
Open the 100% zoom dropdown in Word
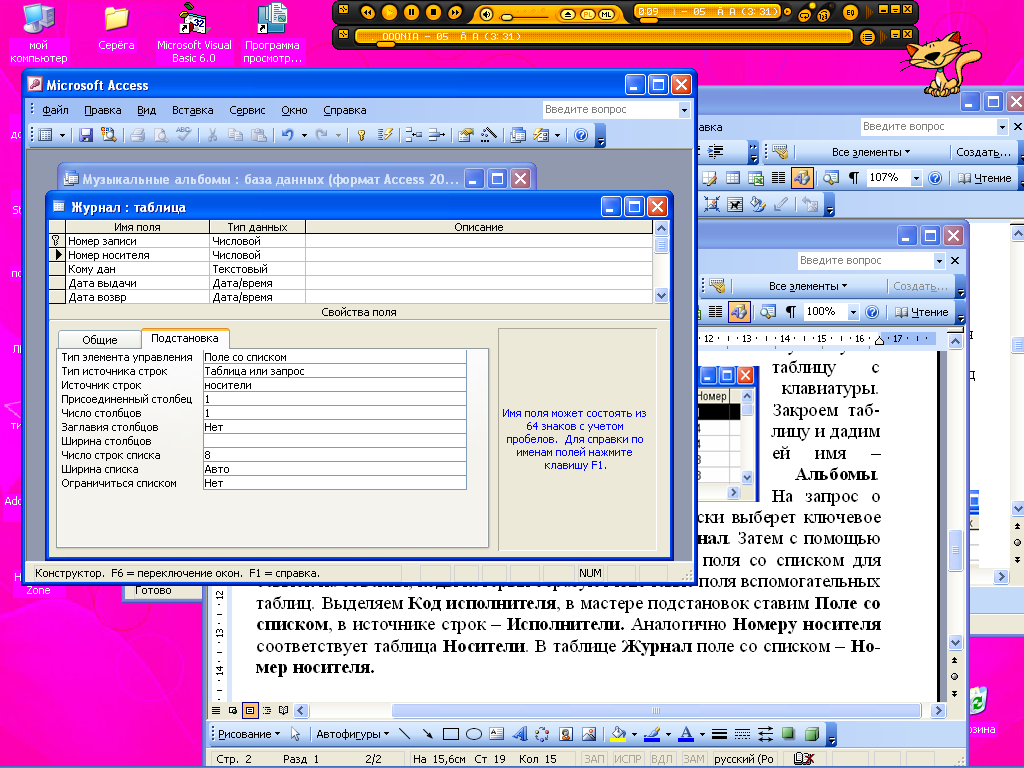tap(853, 312)
